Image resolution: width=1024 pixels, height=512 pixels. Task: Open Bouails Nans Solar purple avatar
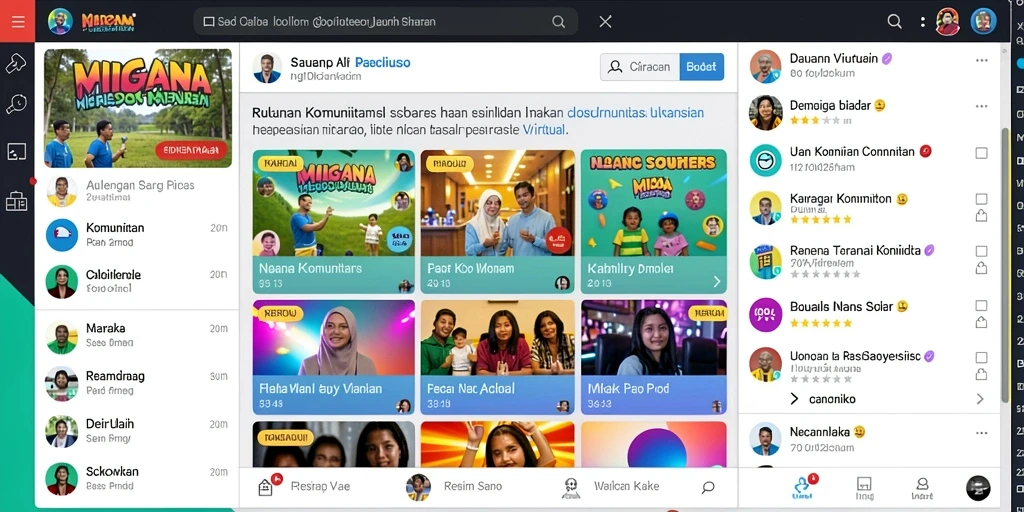[765, 315]
